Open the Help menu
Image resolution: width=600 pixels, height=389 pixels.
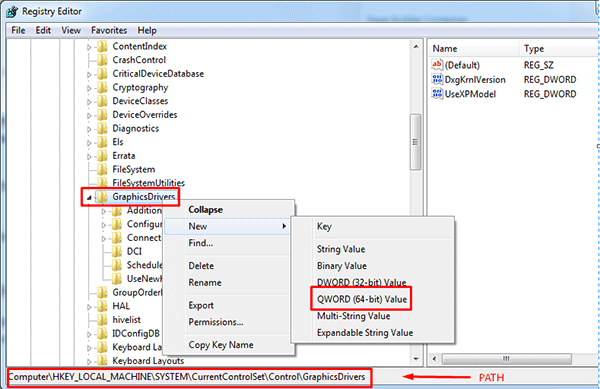[x=147, y=30]
